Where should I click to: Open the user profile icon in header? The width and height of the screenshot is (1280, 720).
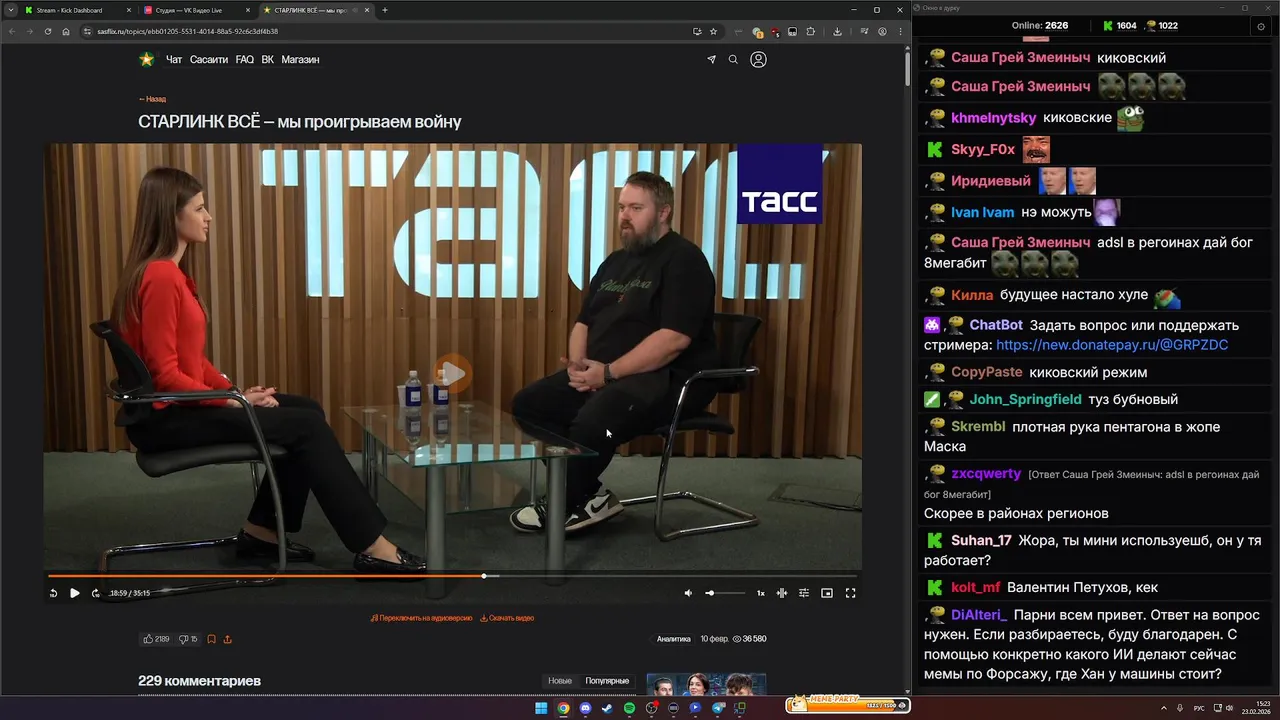click(x=758, y=60)
